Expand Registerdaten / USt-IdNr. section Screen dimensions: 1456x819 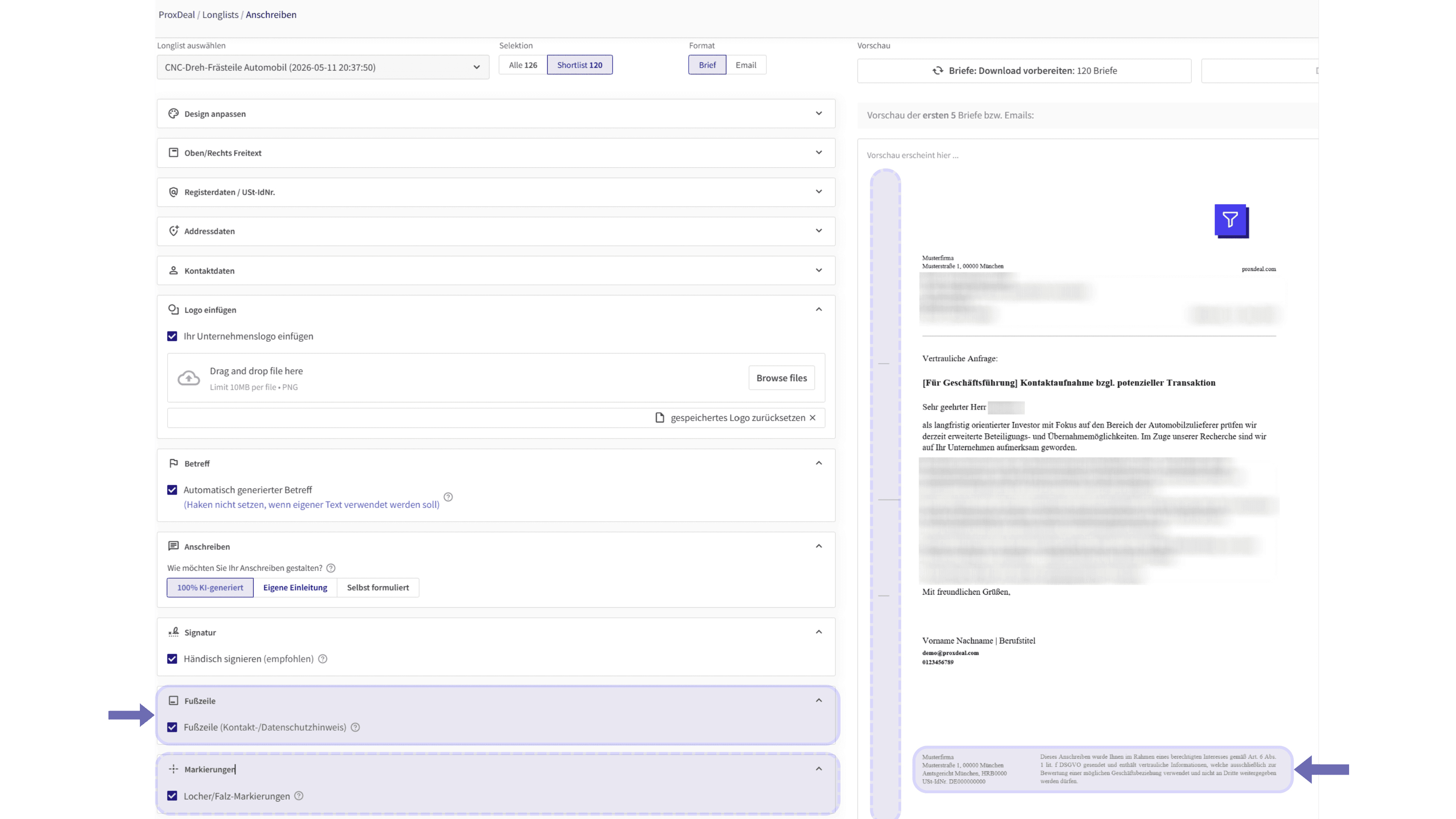(x=819, y=191)
